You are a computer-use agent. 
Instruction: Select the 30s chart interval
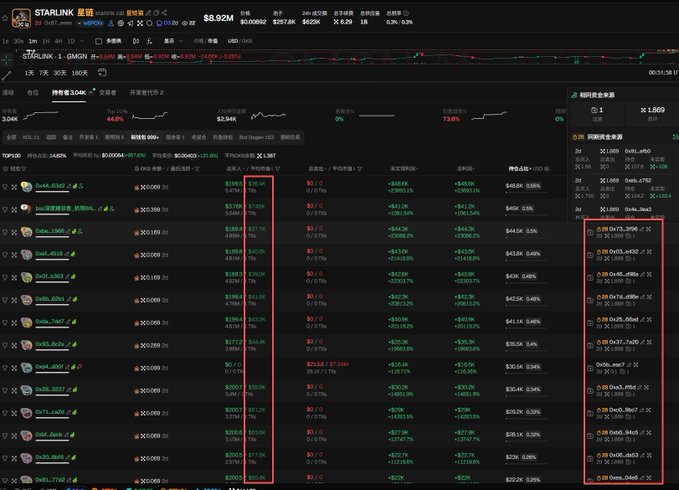point(18,41)
